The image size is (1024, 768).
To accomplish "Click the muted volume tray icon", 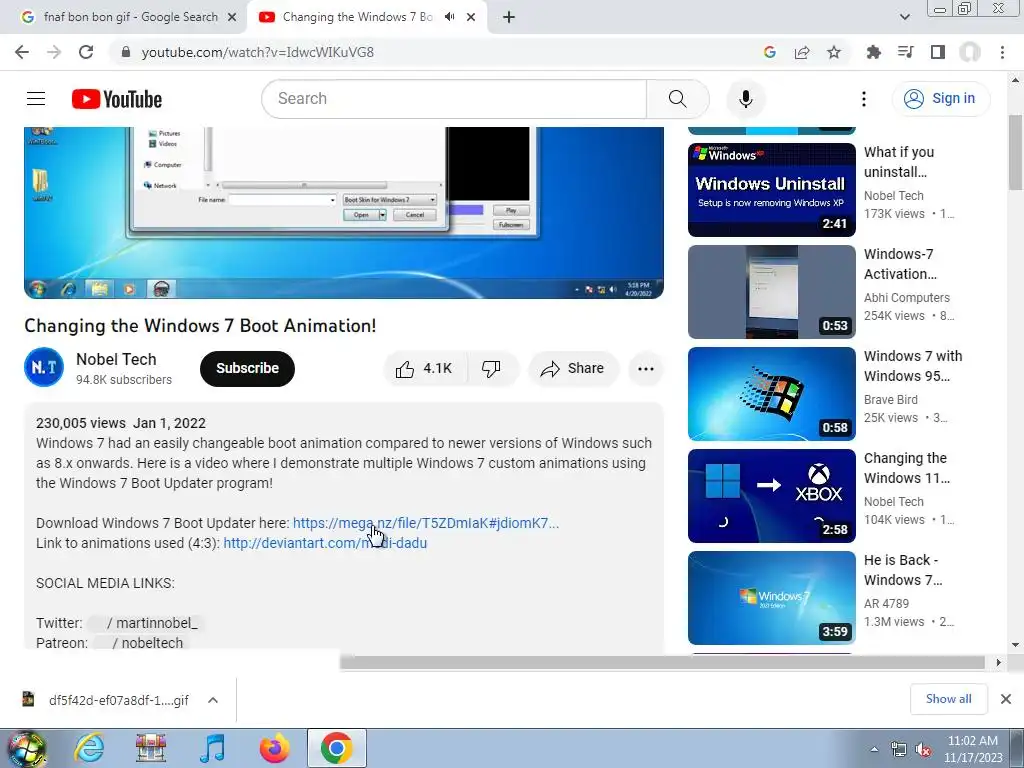I will [923, 749].
